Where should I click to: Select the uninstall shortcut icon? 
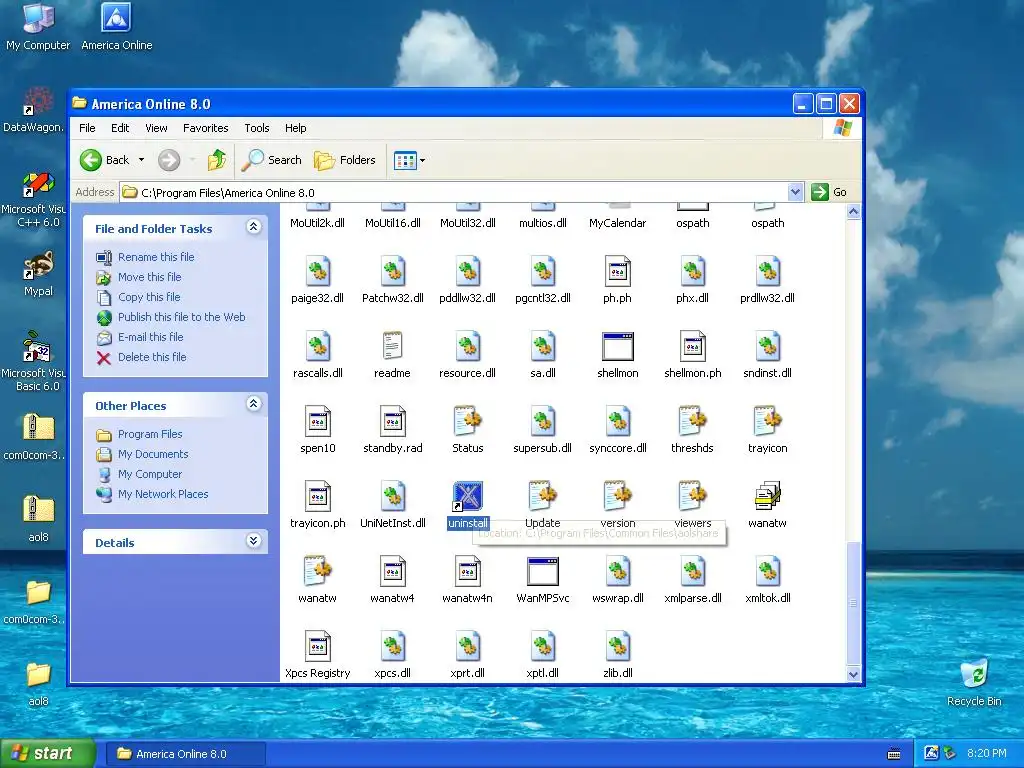468,496
